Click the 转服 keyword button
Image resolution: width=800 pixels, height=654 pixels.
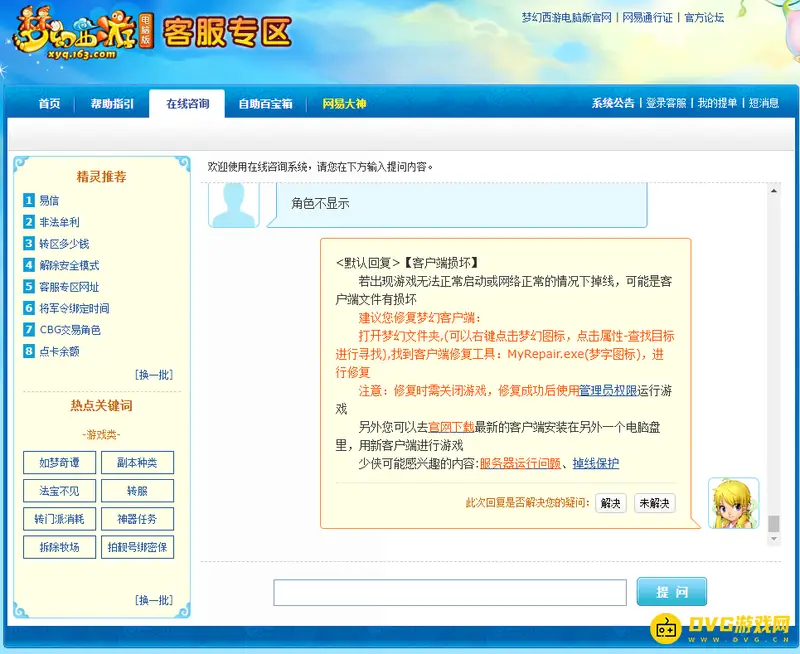point(137,491)
